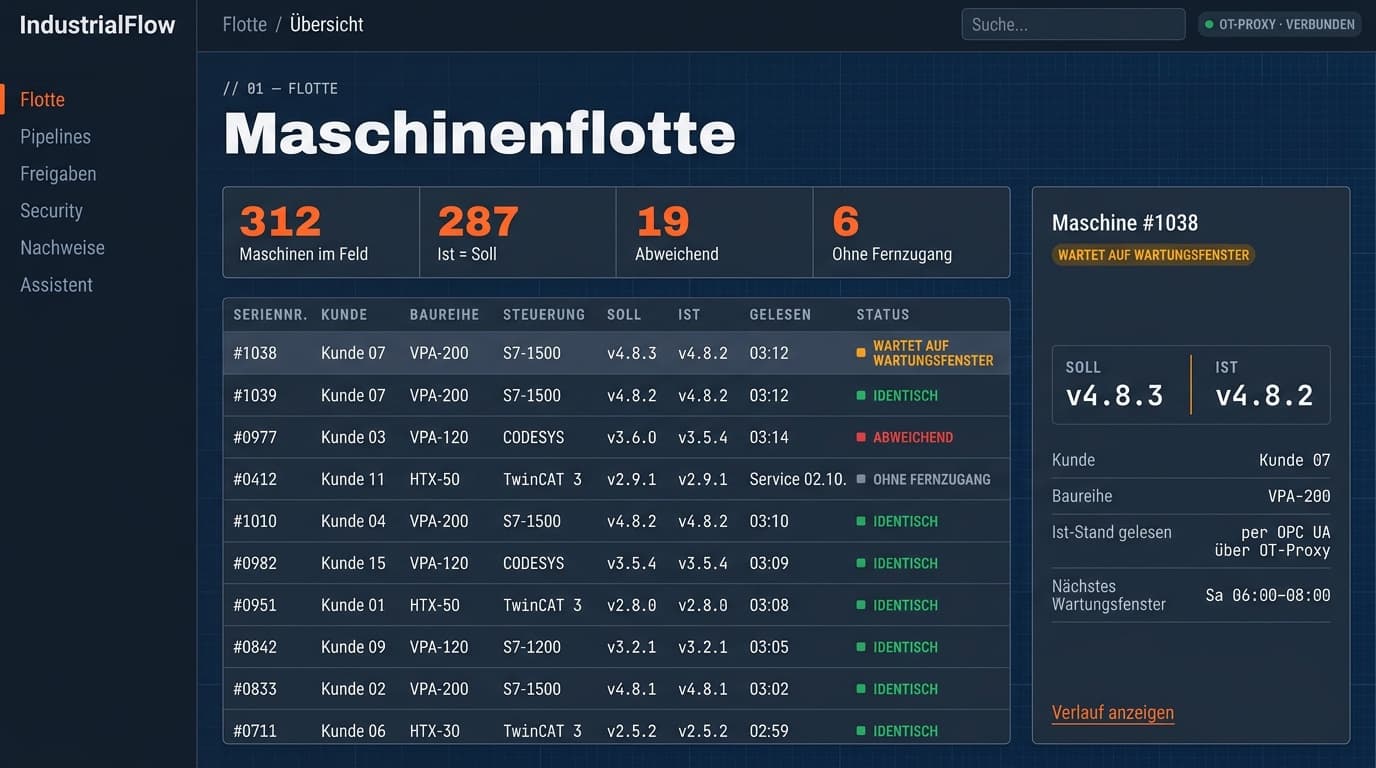Click the ABWEICHEND status label

(913, 437)
